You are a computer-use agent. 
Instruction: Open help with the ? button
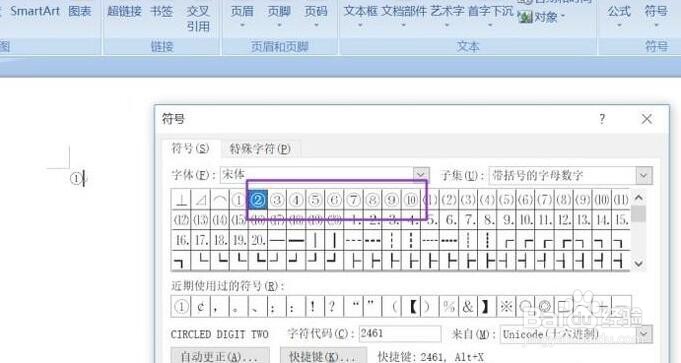tap(602, 119)
